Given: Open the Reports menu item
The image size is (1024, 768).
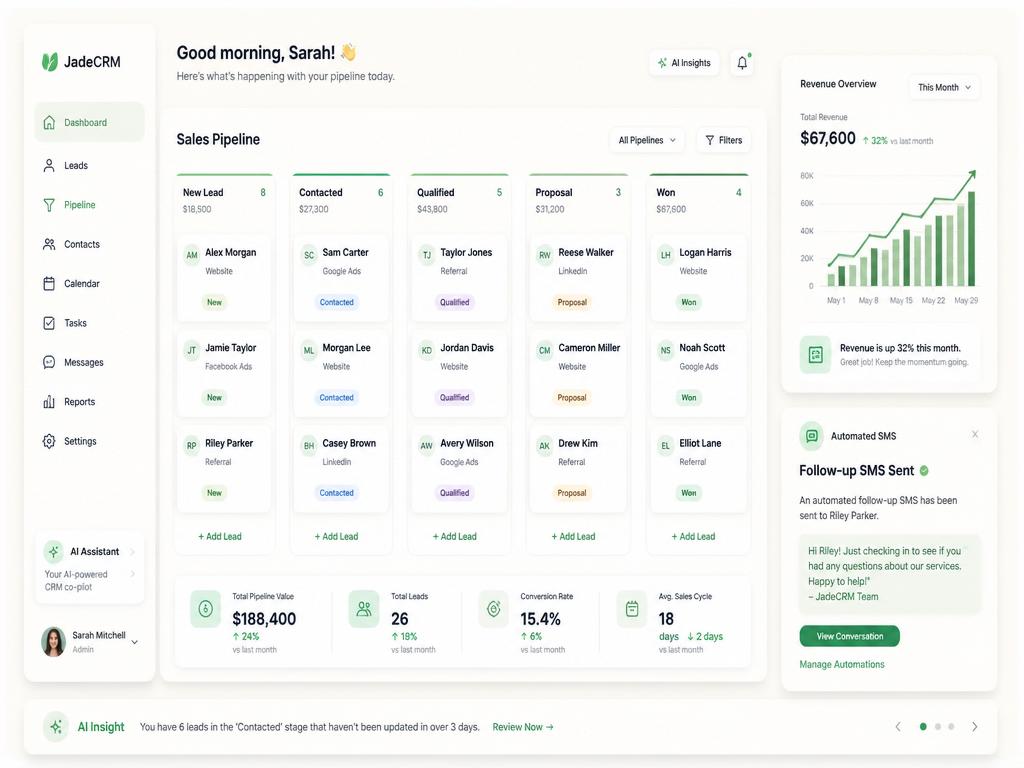Looking at the screenshot, I should coord(89,402).
